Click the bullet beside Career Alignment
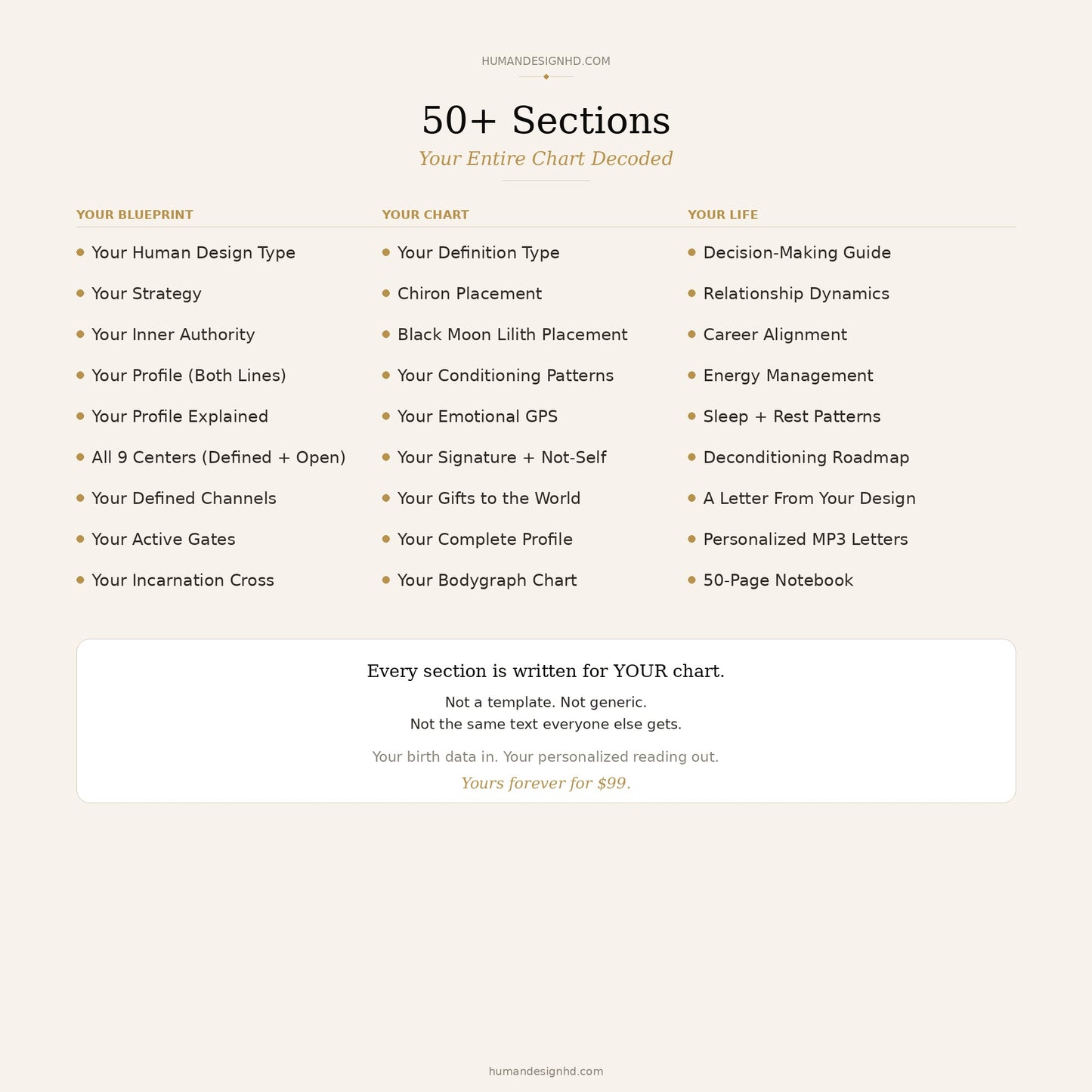The width and height of the screenshot is (1092, 1092). pos(691,334)
